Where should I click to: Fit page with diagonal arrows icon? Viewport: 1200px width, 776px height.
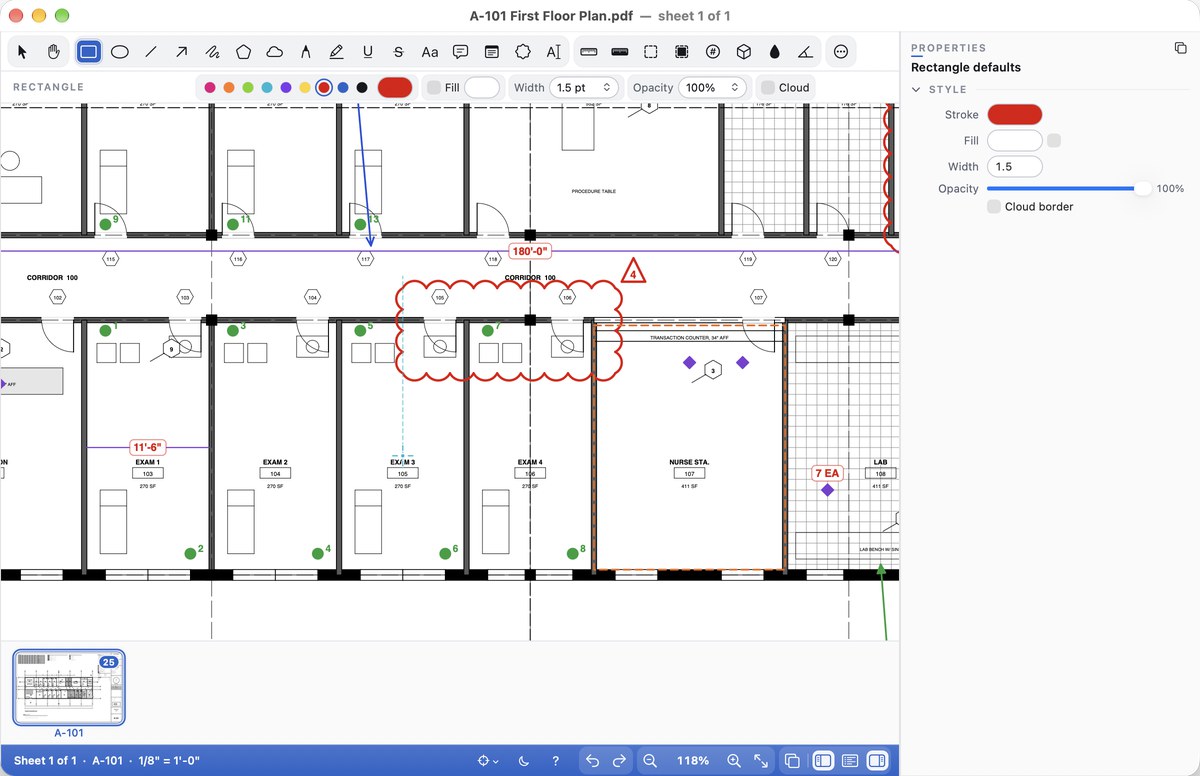pyautogui.click(x=760, y=761)
